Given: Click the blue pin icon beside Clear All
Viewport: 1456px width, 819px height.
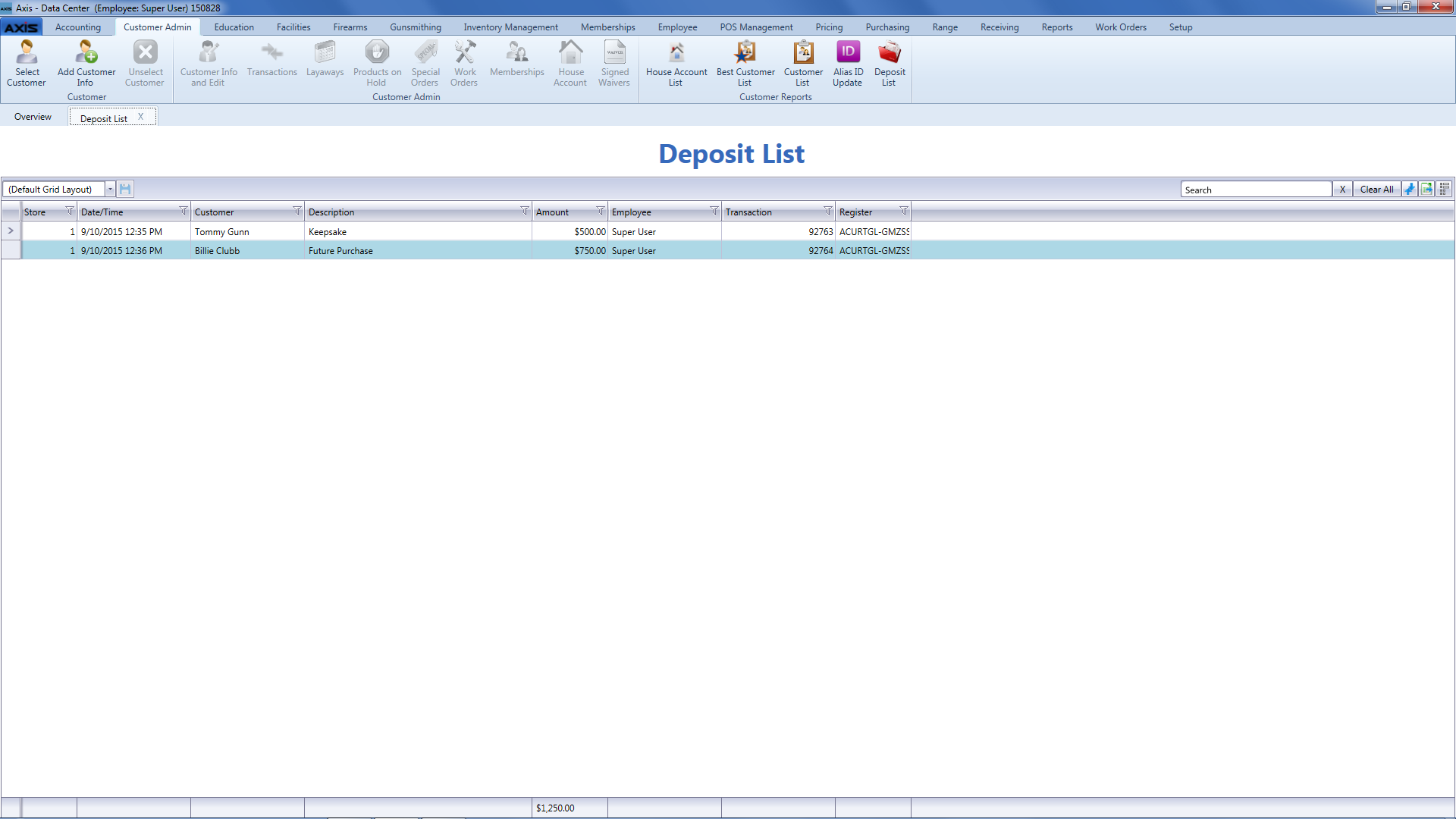Looking at the screenshot, I should (x=1410, y=189).
